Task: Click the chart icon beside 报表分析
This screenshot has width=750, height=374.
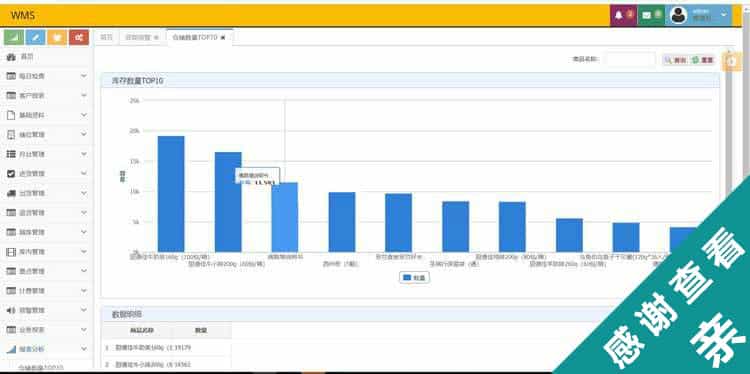Action: tap(11, 350)
